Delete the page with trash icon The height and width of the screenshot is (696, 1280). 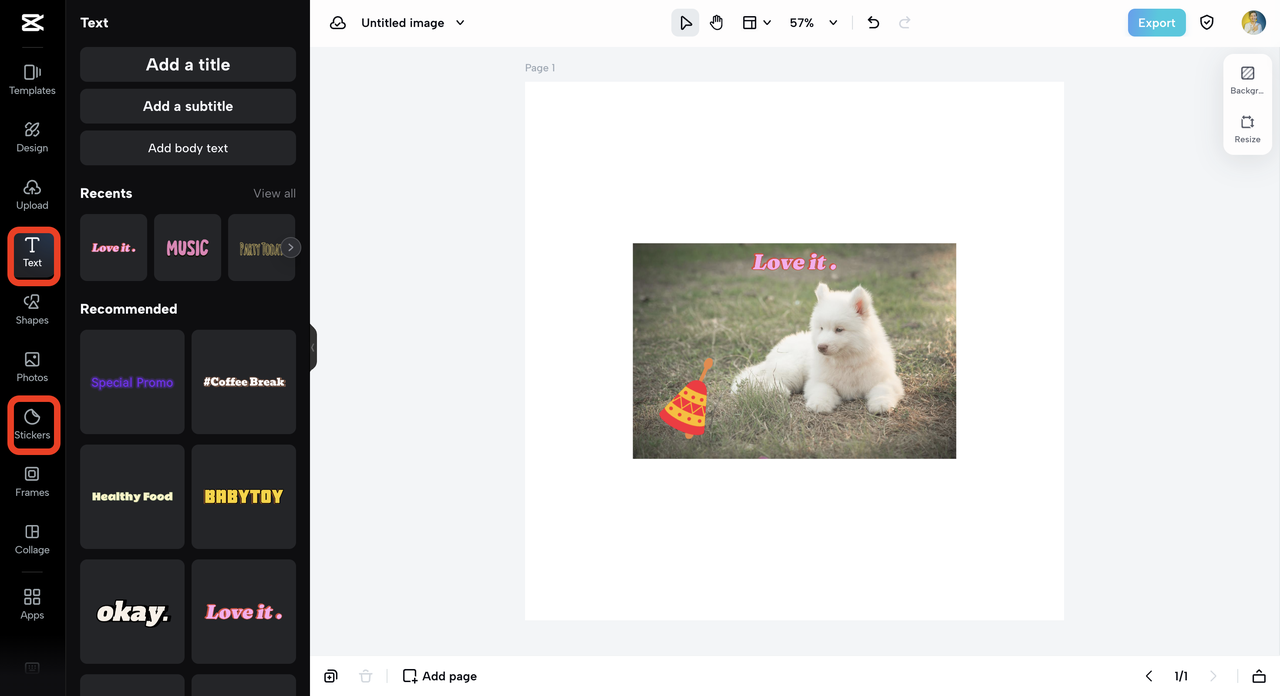tap(365, 676)
